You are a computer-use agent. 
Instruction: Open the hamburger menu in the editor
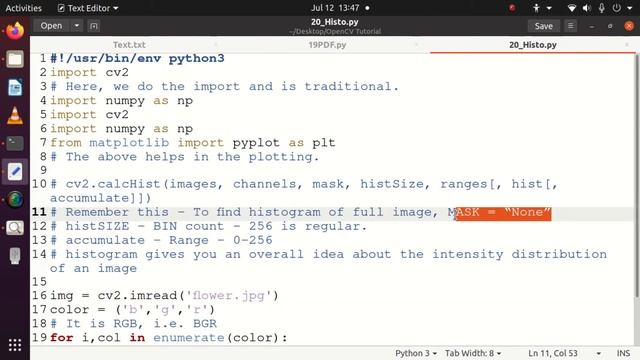pyautogui.click(x=570, y=26)
